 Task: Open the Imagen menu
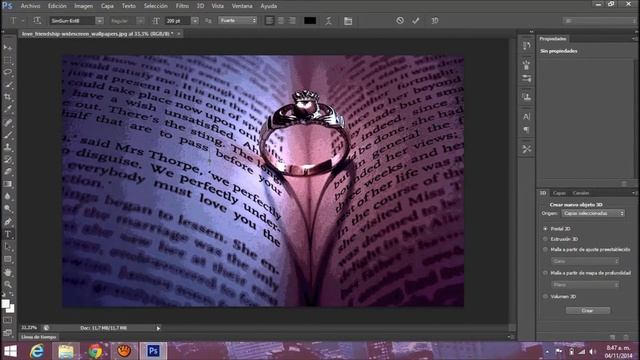coord(84,6)
